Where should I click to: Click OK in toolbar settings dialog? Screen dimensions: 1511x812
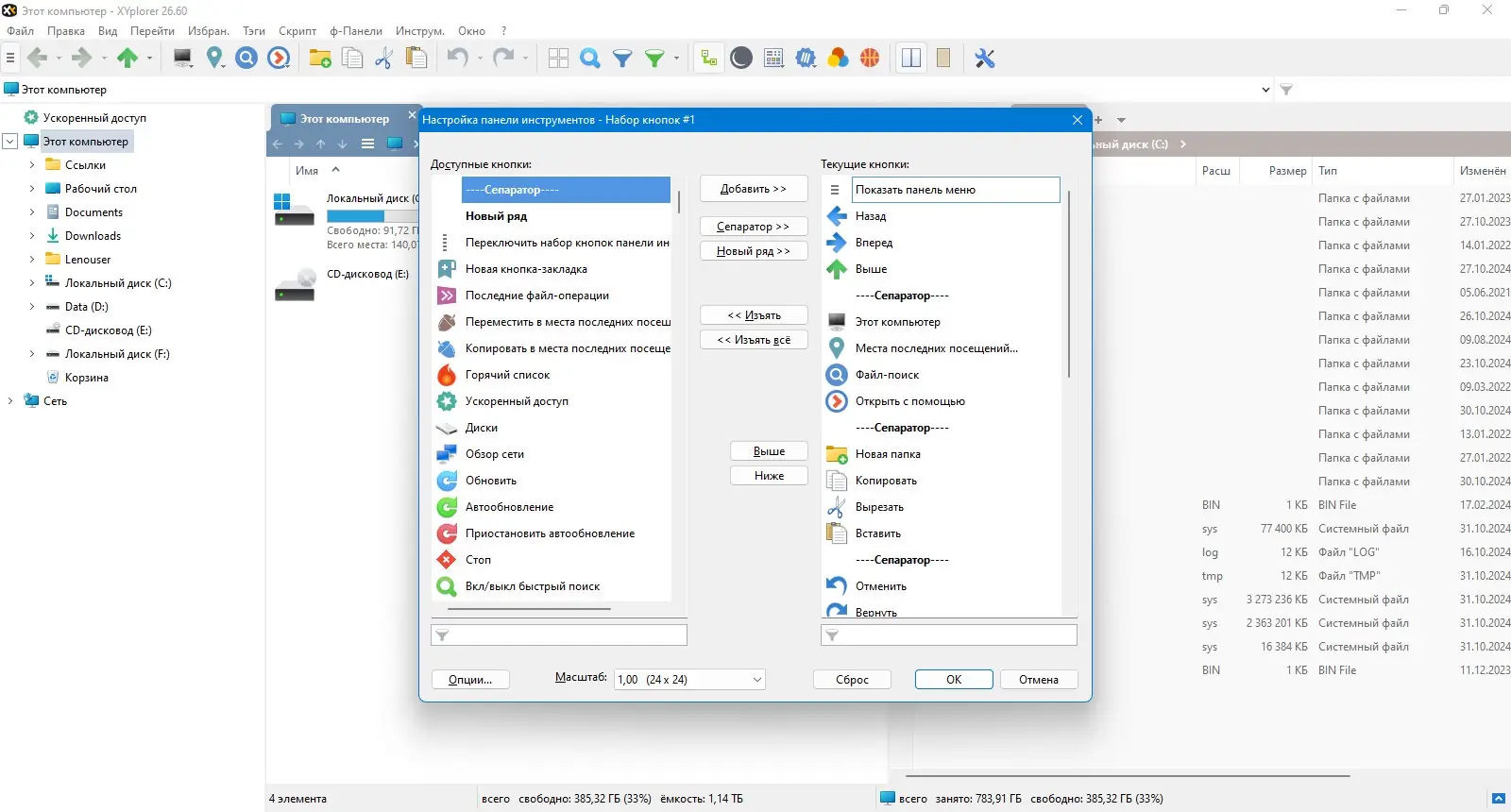point(954,680)
